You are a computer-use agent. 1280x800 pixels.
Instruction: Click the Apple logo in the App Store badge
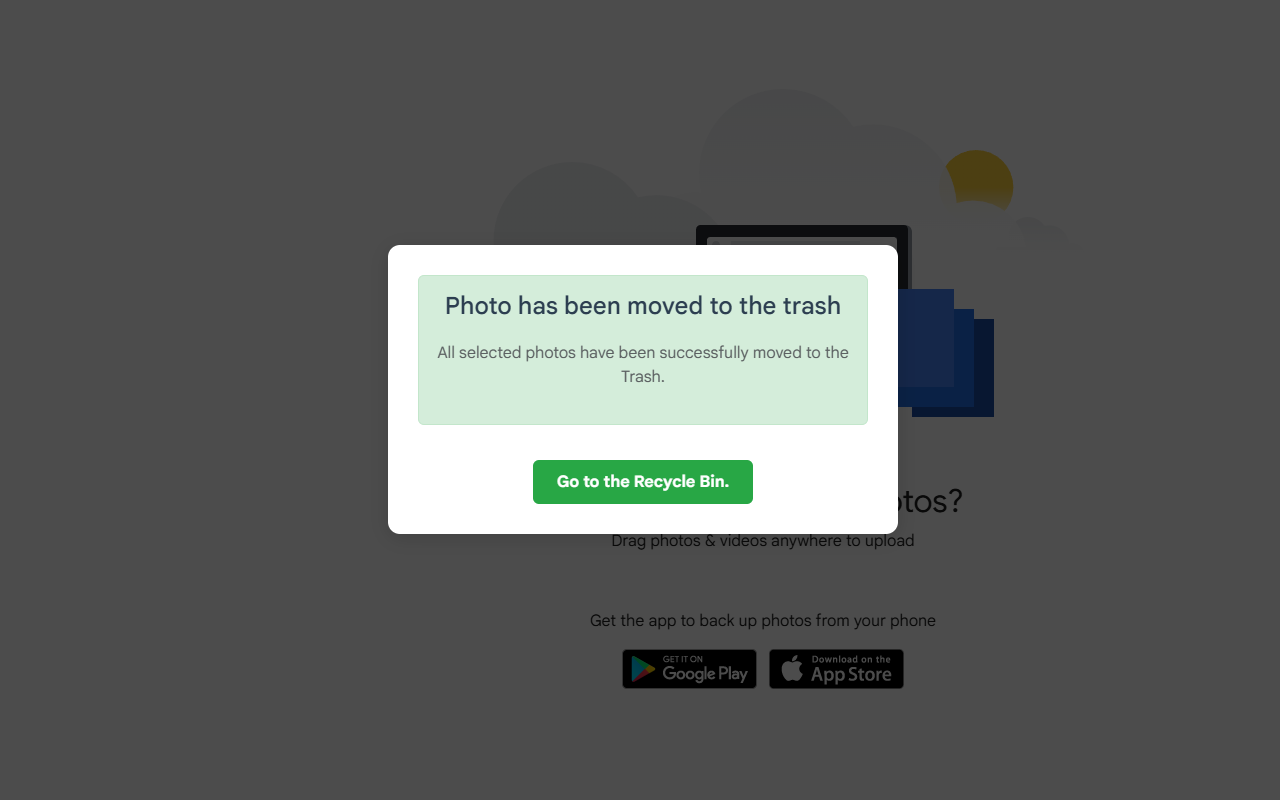click(x=792, y=668)
